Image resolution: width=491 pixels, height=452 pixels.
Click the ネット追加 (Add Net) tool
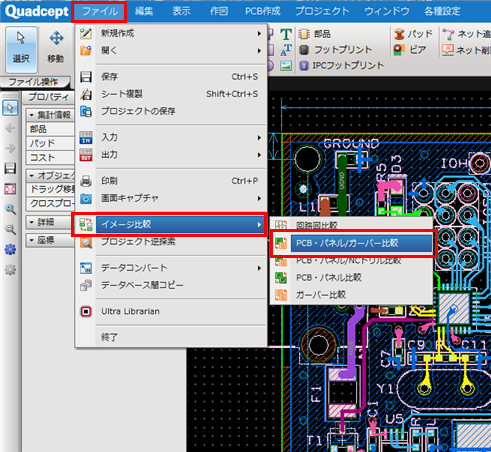(x=466, y=34)
